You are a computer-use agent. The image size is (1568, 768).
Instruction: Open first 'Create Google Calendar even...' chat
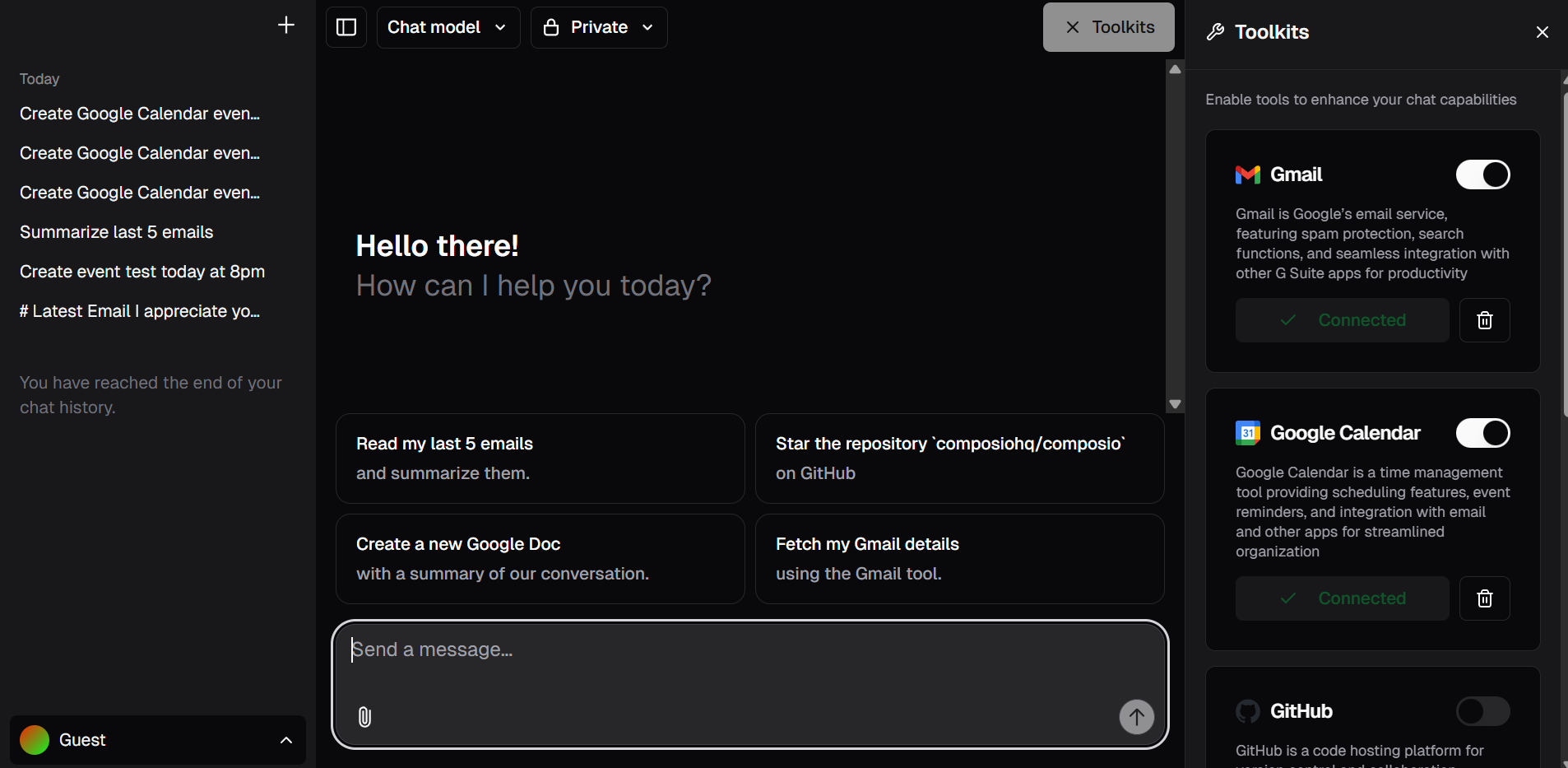(140, 114)
